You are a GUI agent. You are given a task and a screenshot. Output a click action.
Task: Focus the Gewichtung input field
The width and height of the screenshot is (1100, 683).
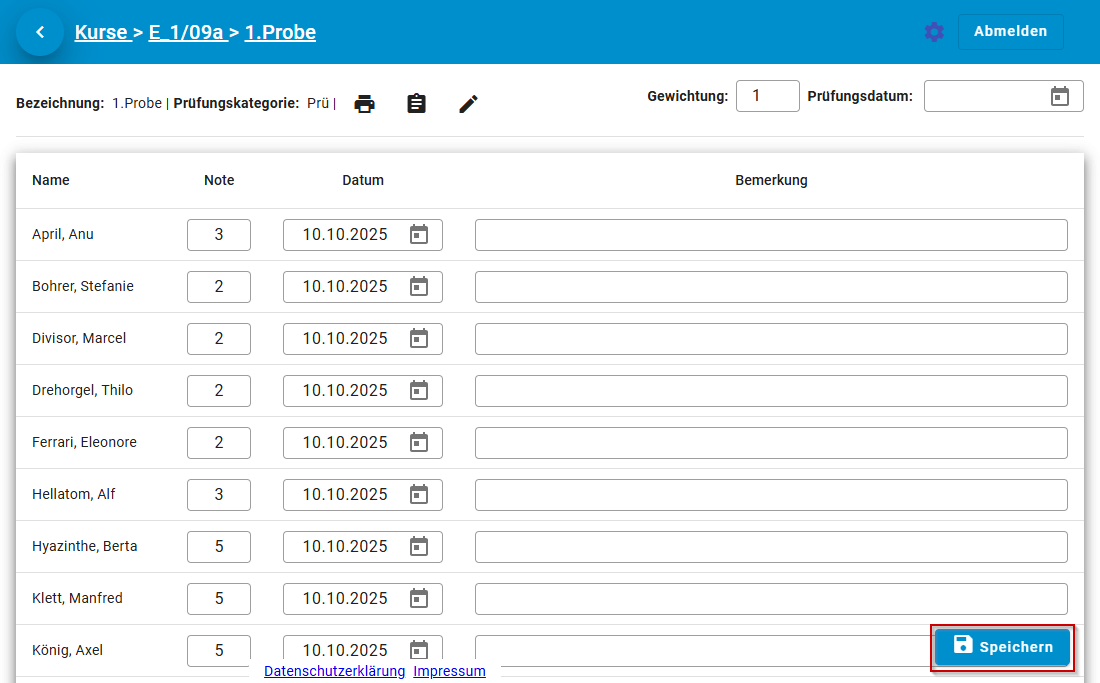click(x=767, y=96)
